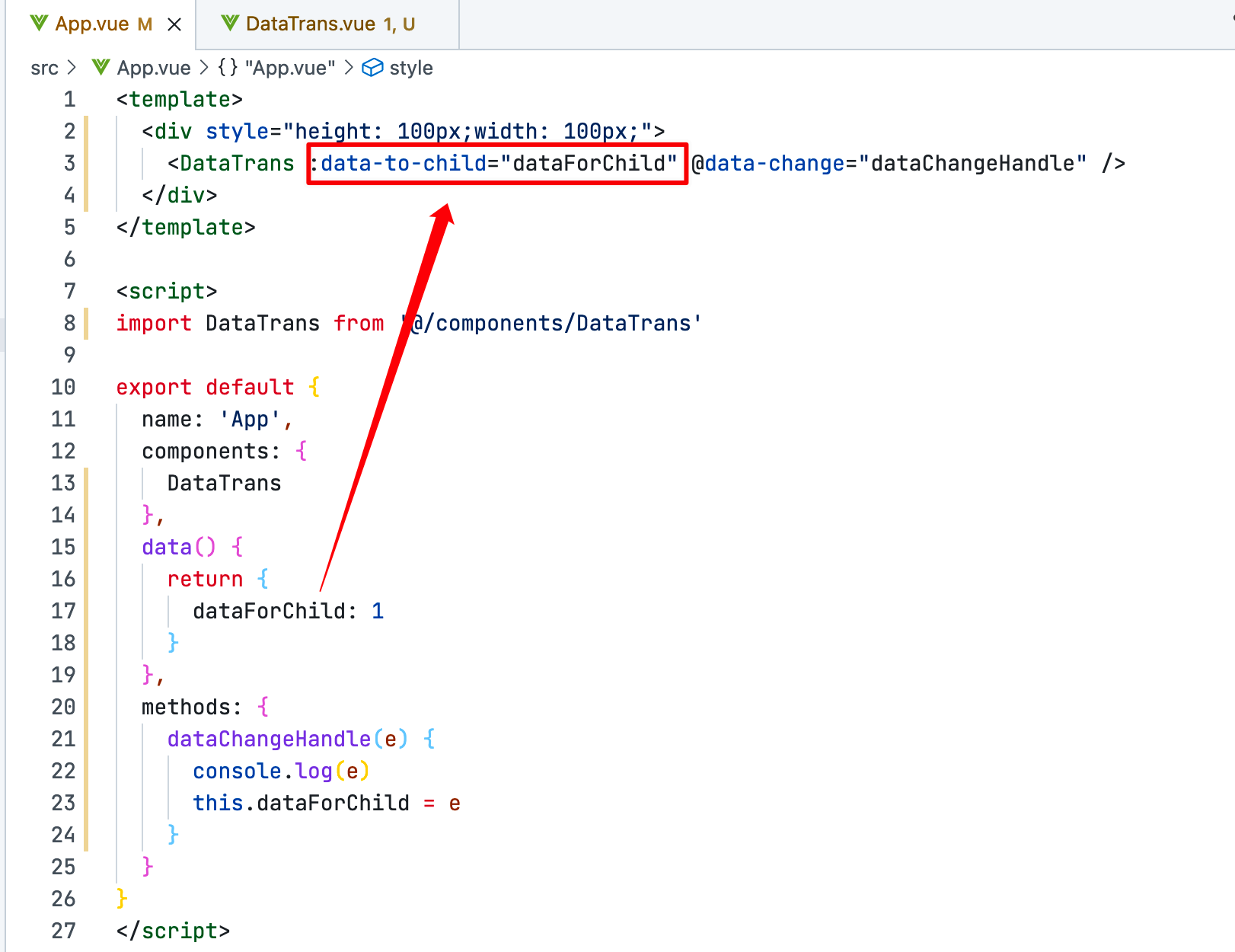
Task: Click the Vue icon on App.vue tab
Action: [39, 24]
